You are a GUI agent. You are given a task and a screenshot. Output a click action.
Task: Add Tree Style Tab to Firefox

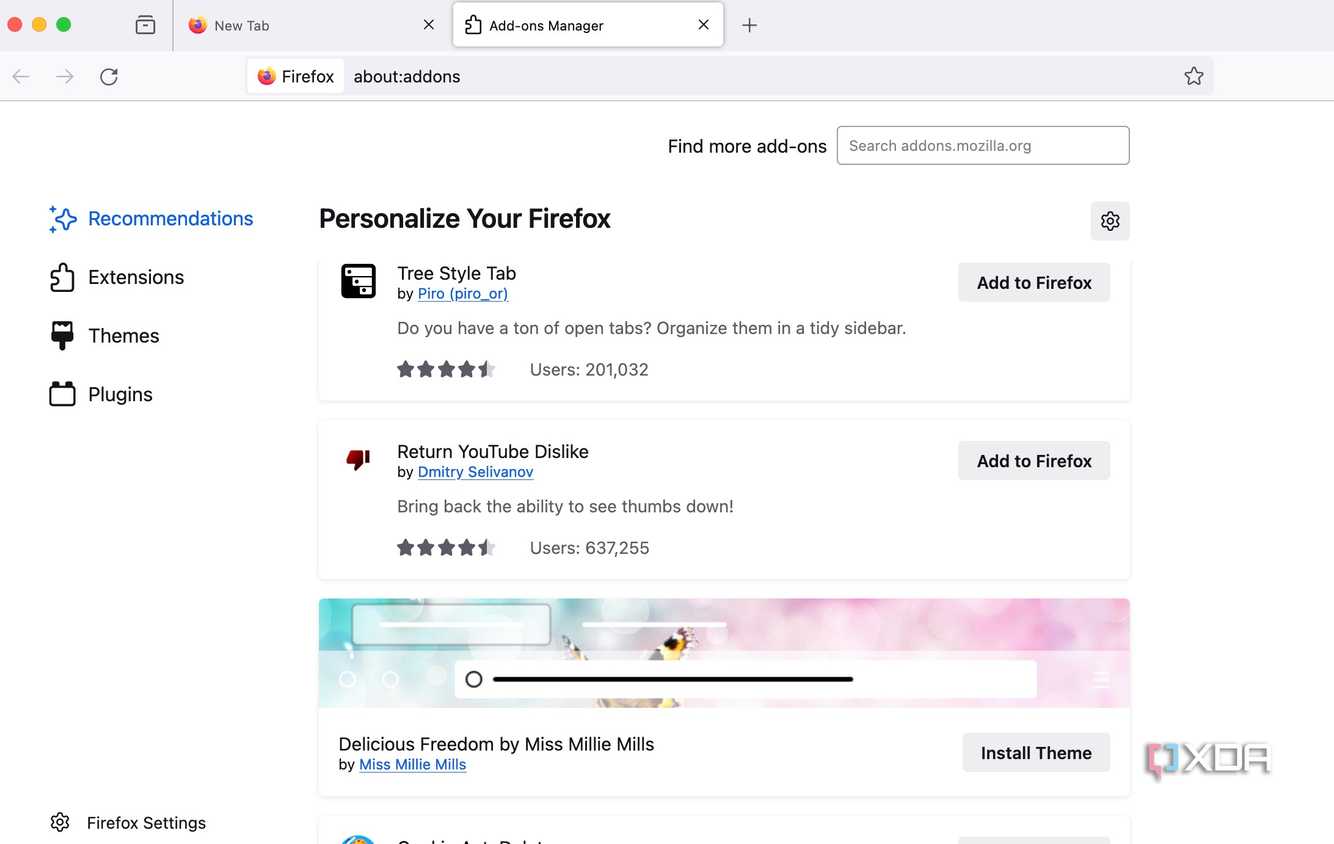[x=1034, y=283]
